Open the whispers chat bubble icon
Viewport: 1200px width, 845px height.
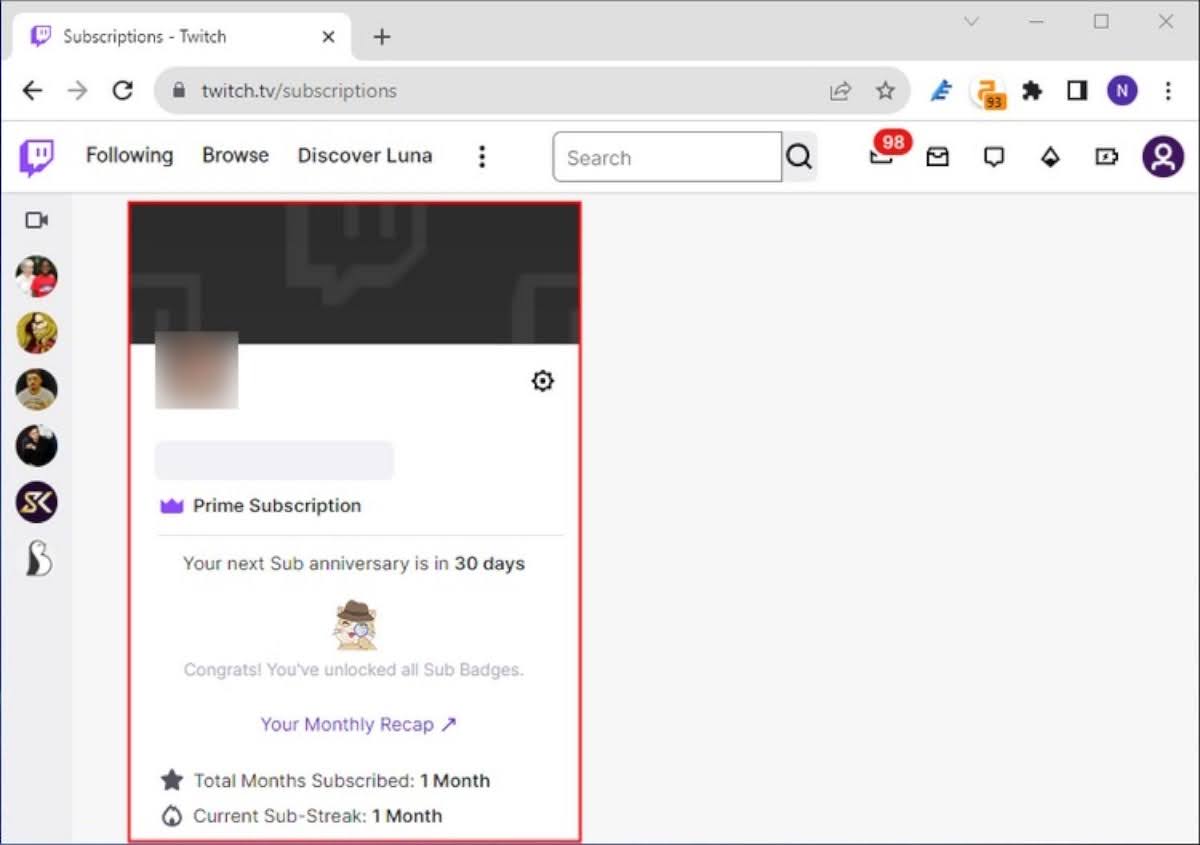tap(994, 157)
